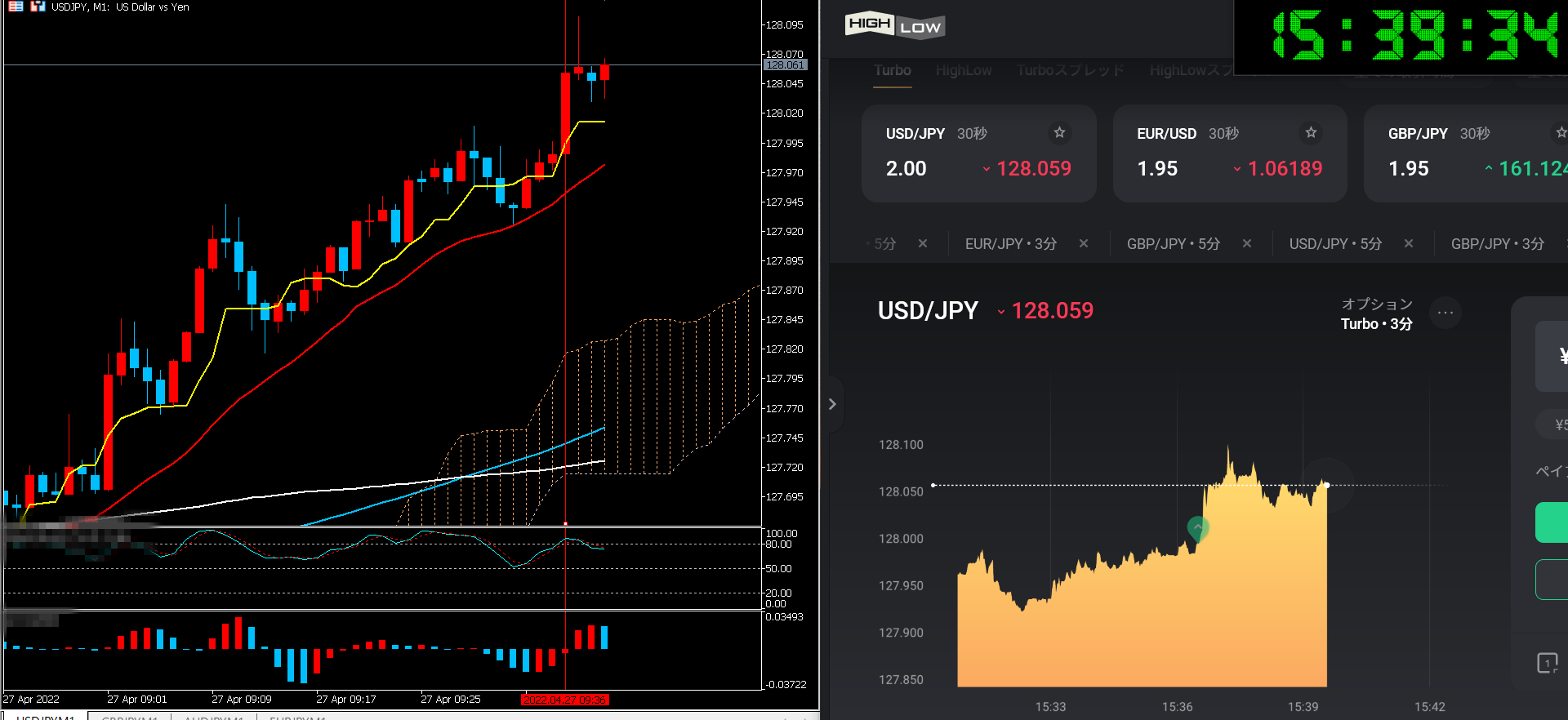Select the Turbo tab
This screenshot has height=720, width=1568.
pyautogui.click(x=892, y=70)
